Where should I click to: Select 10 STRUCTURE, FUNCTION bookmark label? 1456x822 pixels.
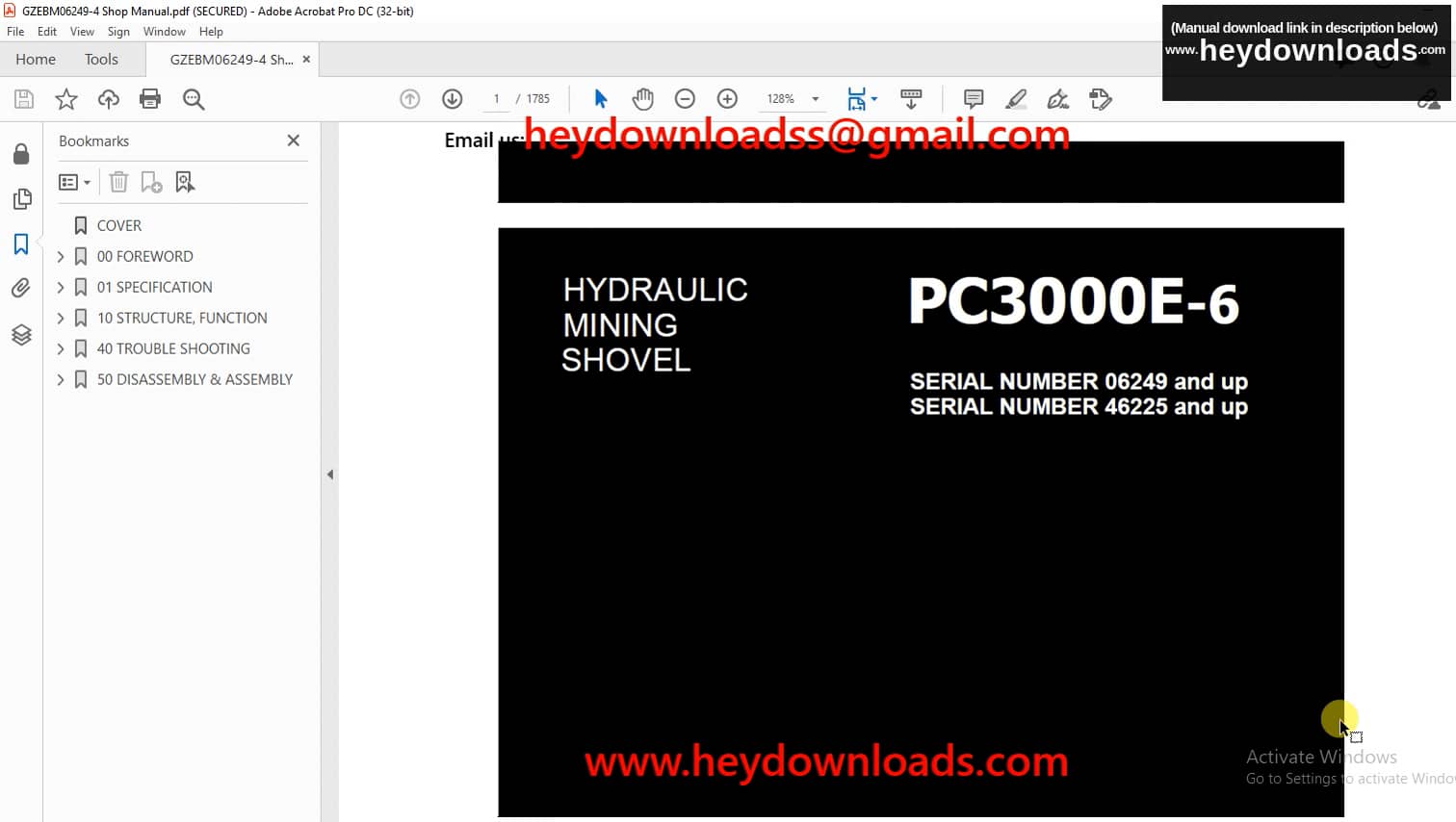click(x=182, y=318)
